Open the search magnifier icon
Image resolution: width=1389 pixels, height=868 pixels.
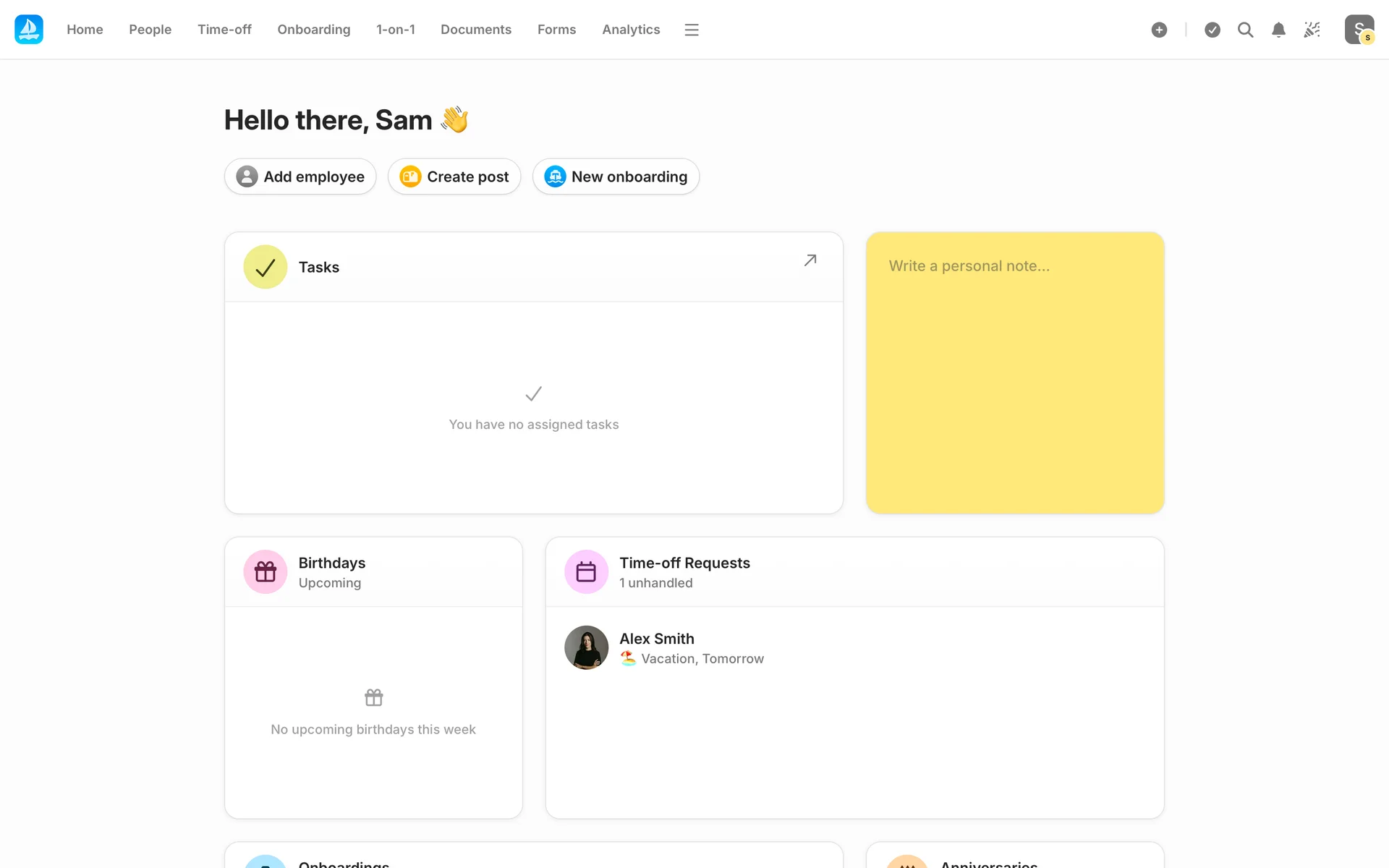click(1245, 30)
